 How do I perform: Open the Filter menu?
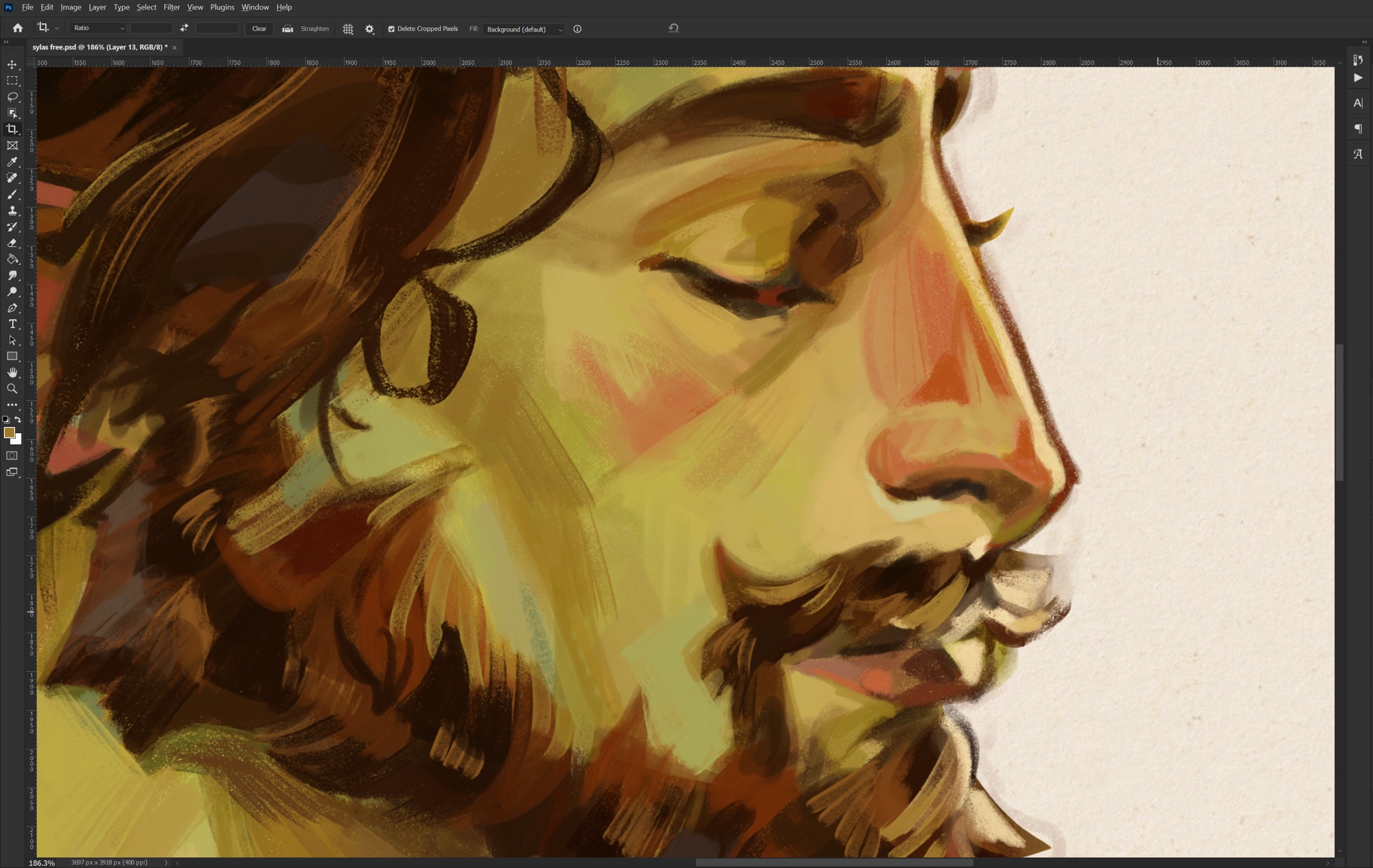pyautogui.click(x=172, y=7)
